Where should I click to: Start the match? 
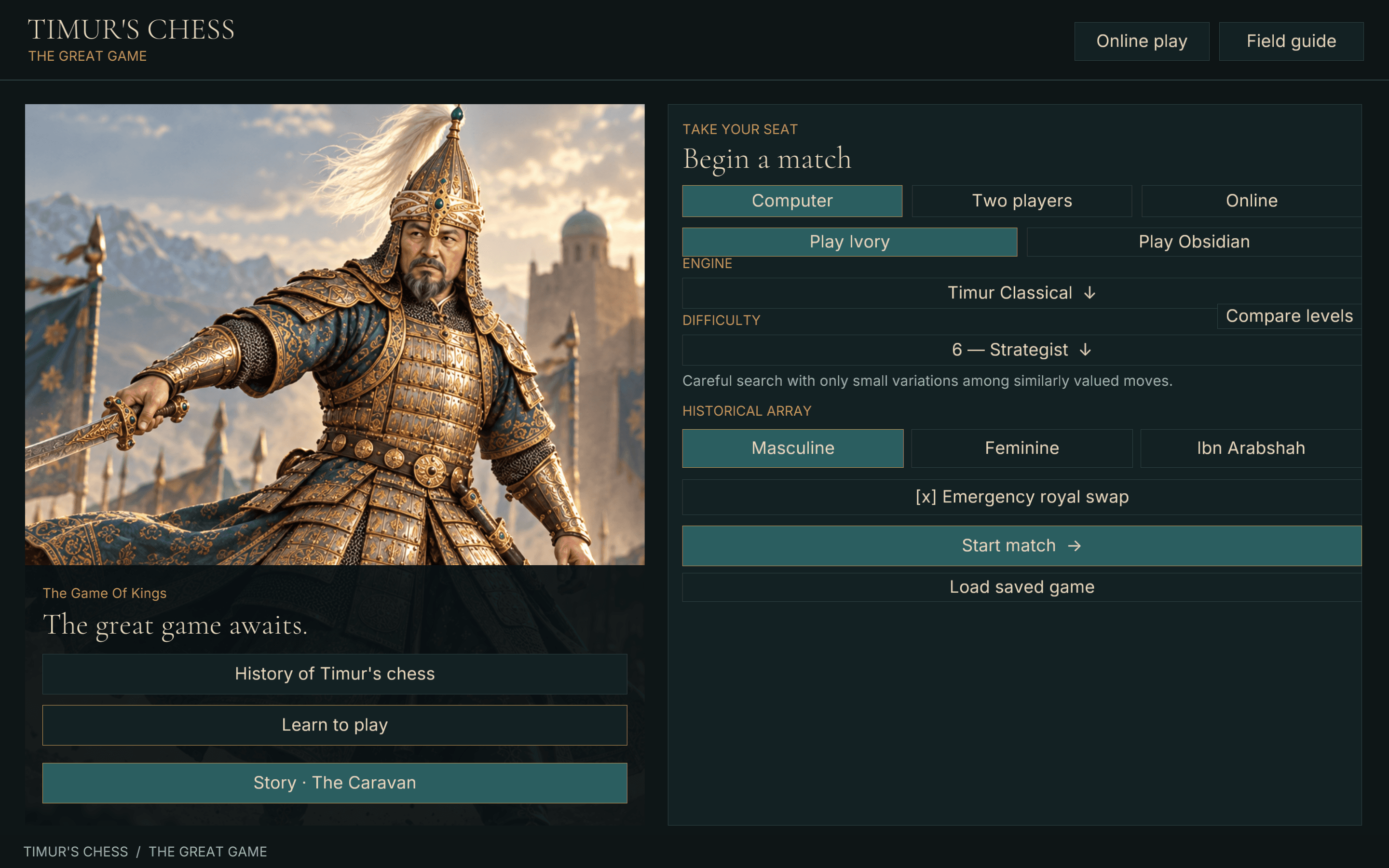[1021, 546]
